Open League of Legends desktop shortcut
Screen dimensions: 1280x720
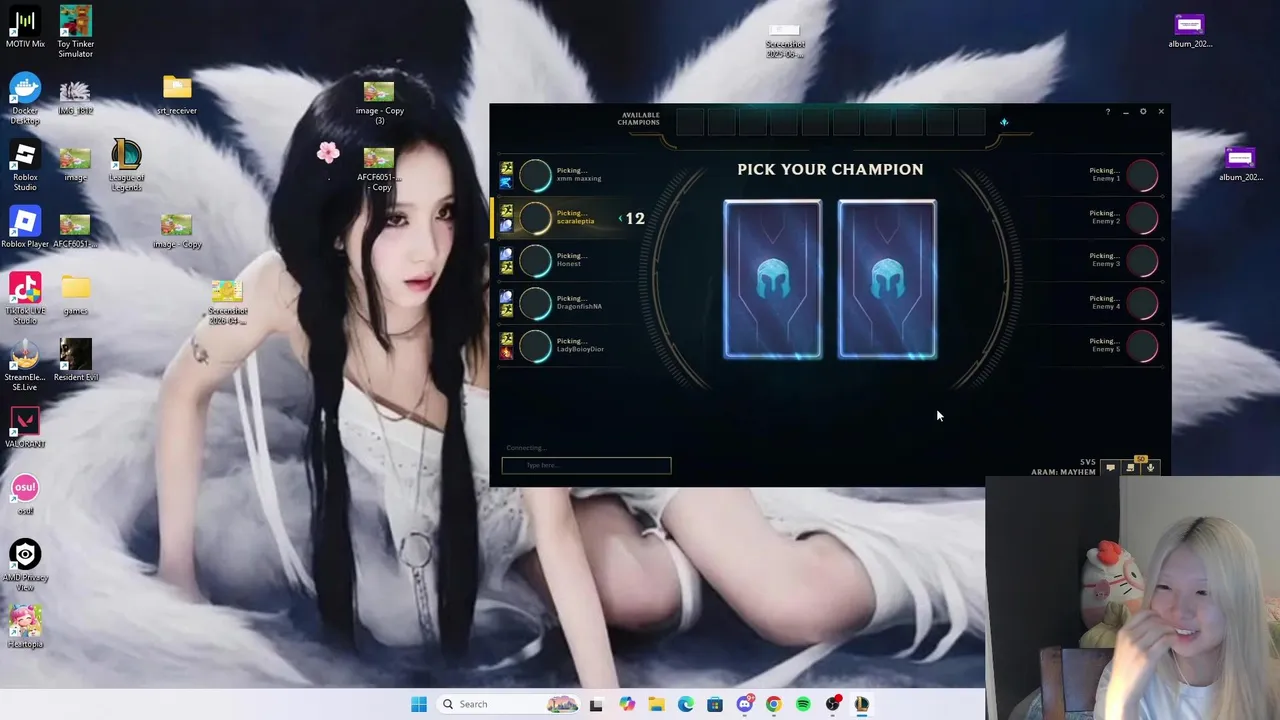click(x=126, y=166)
